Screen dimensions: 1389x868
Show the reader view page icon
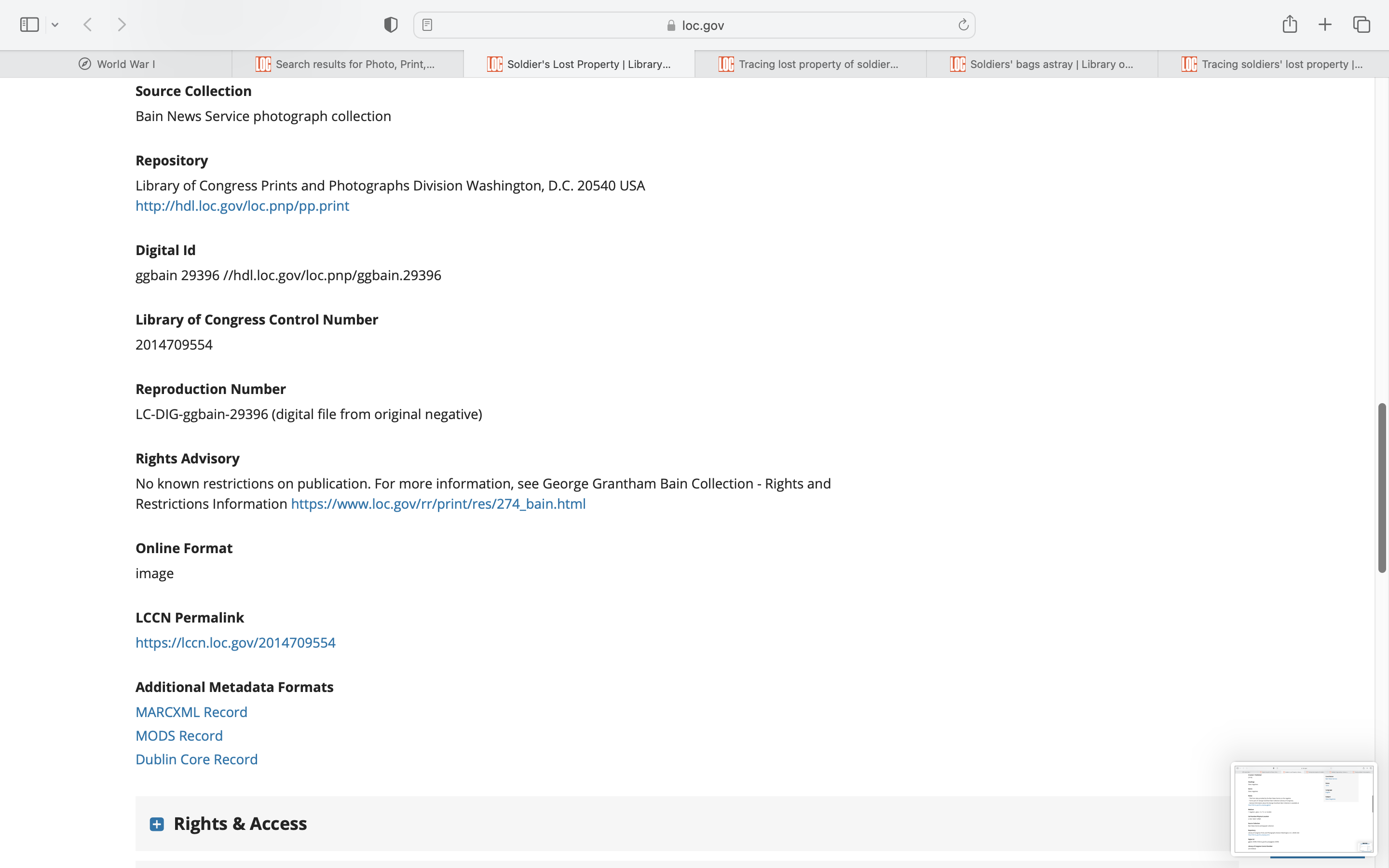pyautogui.click(x=427, y=25)
